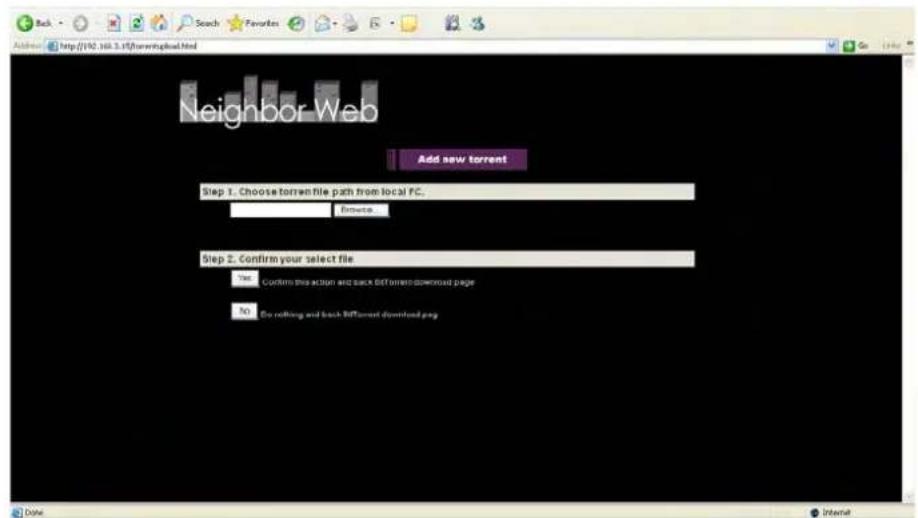The height and width of the screenshot is (518, 918).
Task: Click the Edit page toolbar icon
Action: tap(375, 23)
